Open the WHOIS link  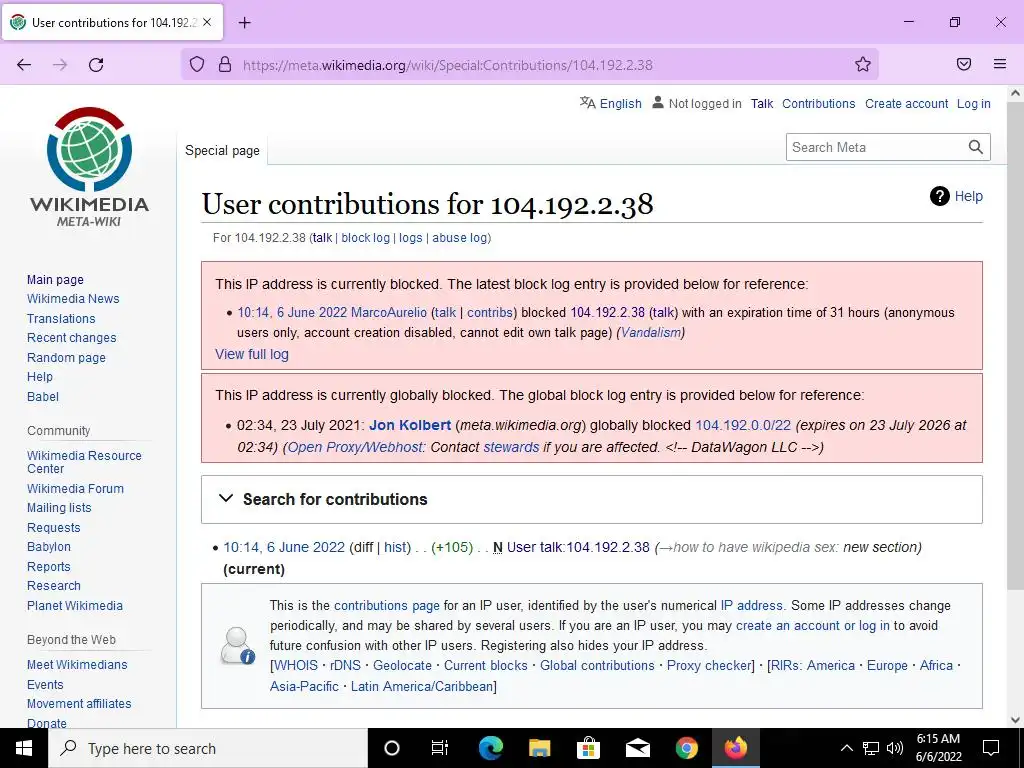coord(296,665)
